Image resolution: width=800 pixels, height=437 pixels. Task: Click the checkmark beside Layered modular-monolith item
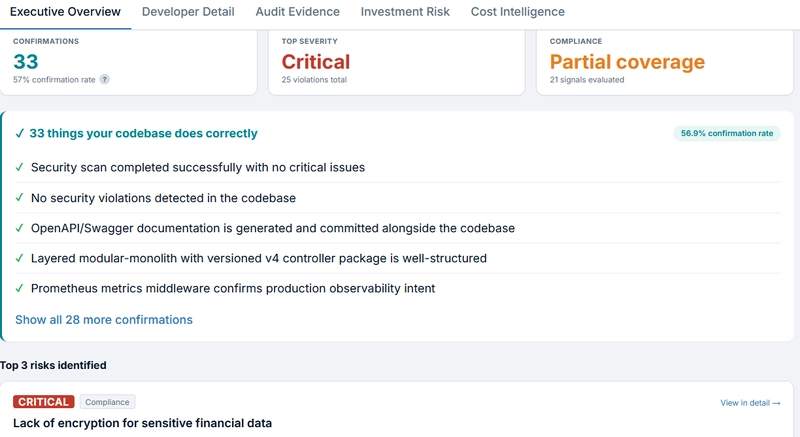(19, 258)
